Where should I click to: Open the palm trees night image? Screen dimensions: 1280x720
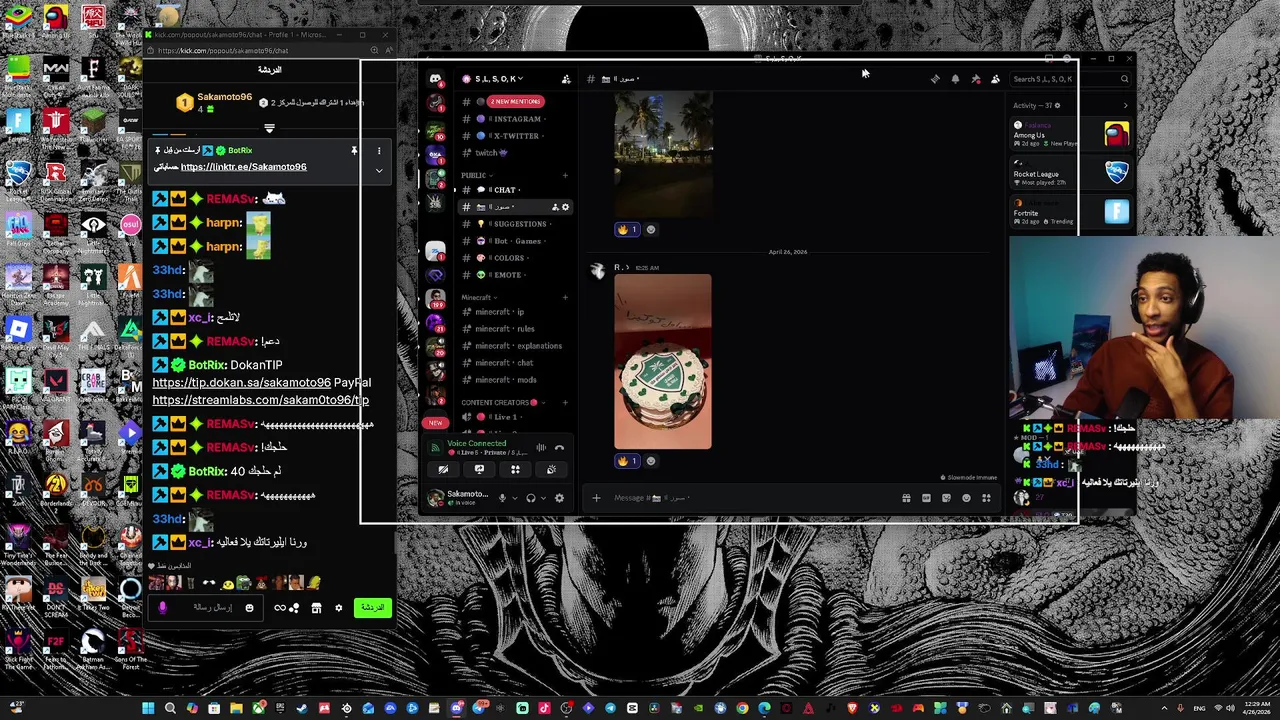[x=663, y=154]
